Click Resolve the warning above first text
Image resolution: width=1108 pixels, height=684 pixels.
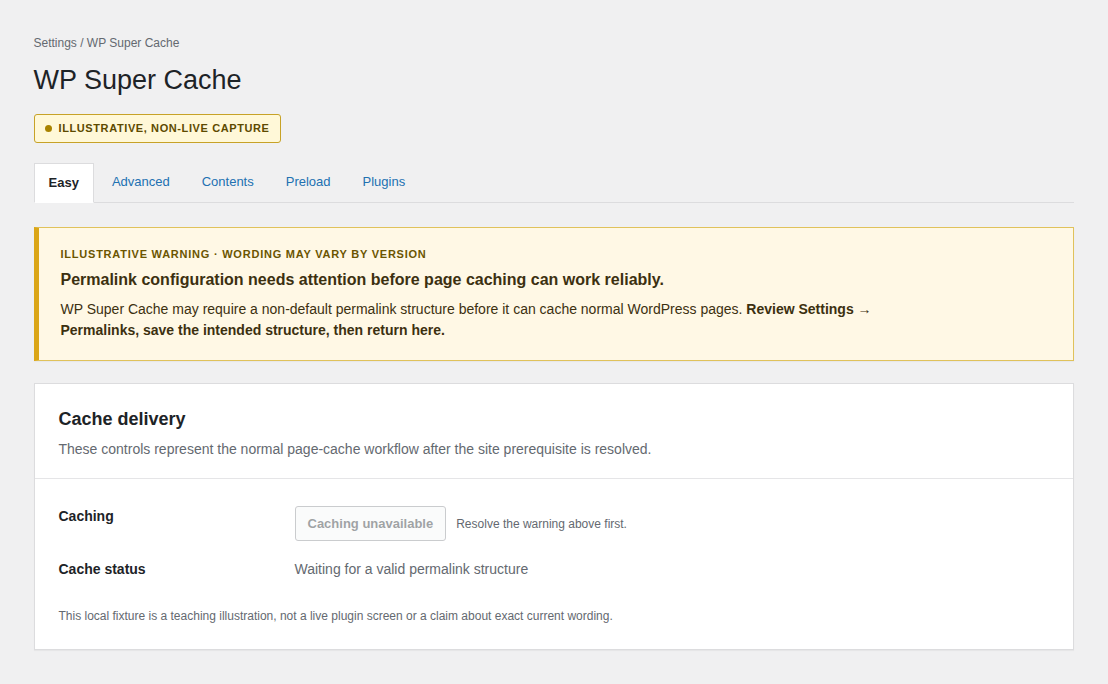[x=541, y=524]
